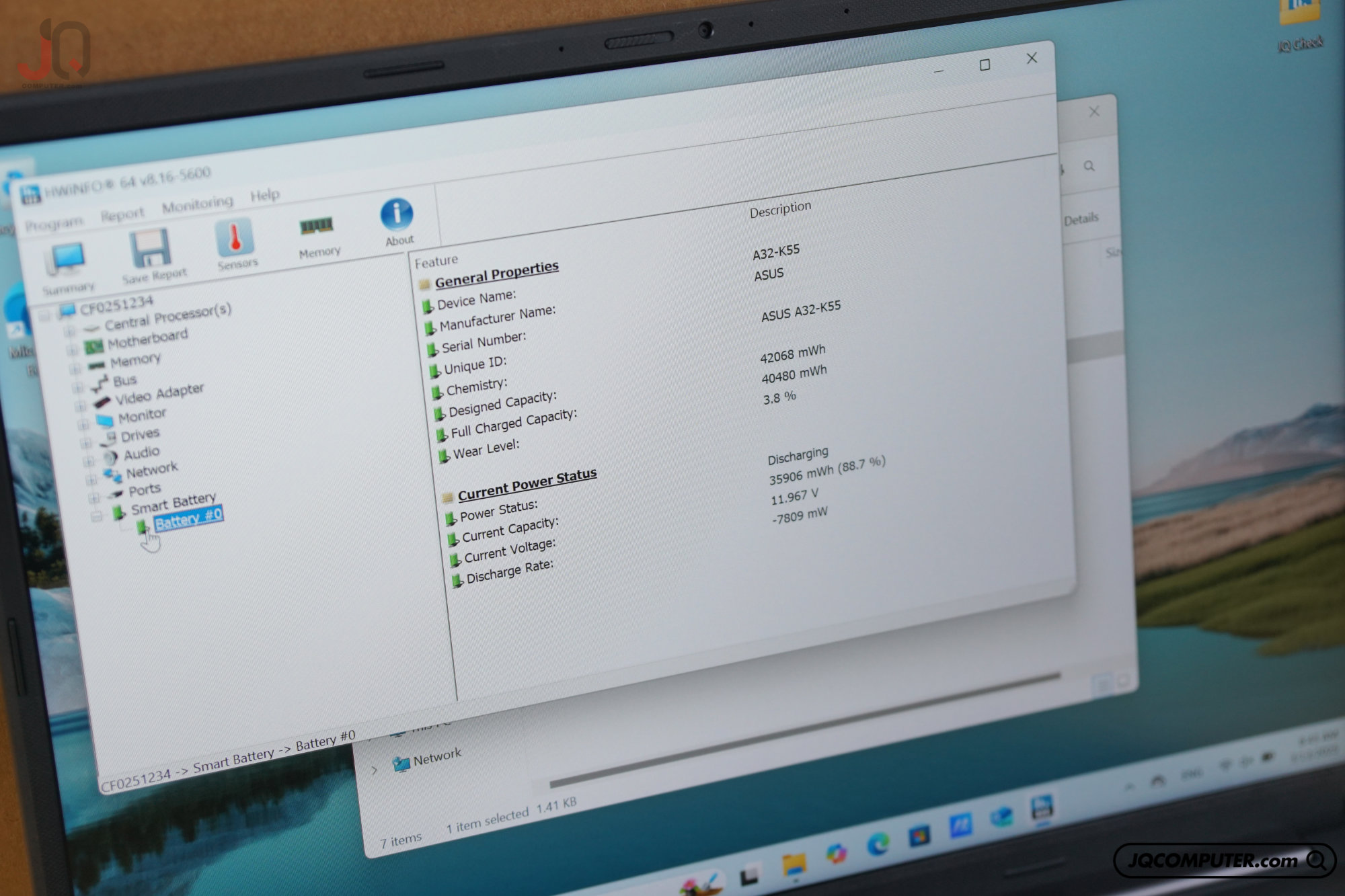Screen dimensions: 1345x896
Task: Expand the Network tree node in HWiNFO
Action: (91, 479)
